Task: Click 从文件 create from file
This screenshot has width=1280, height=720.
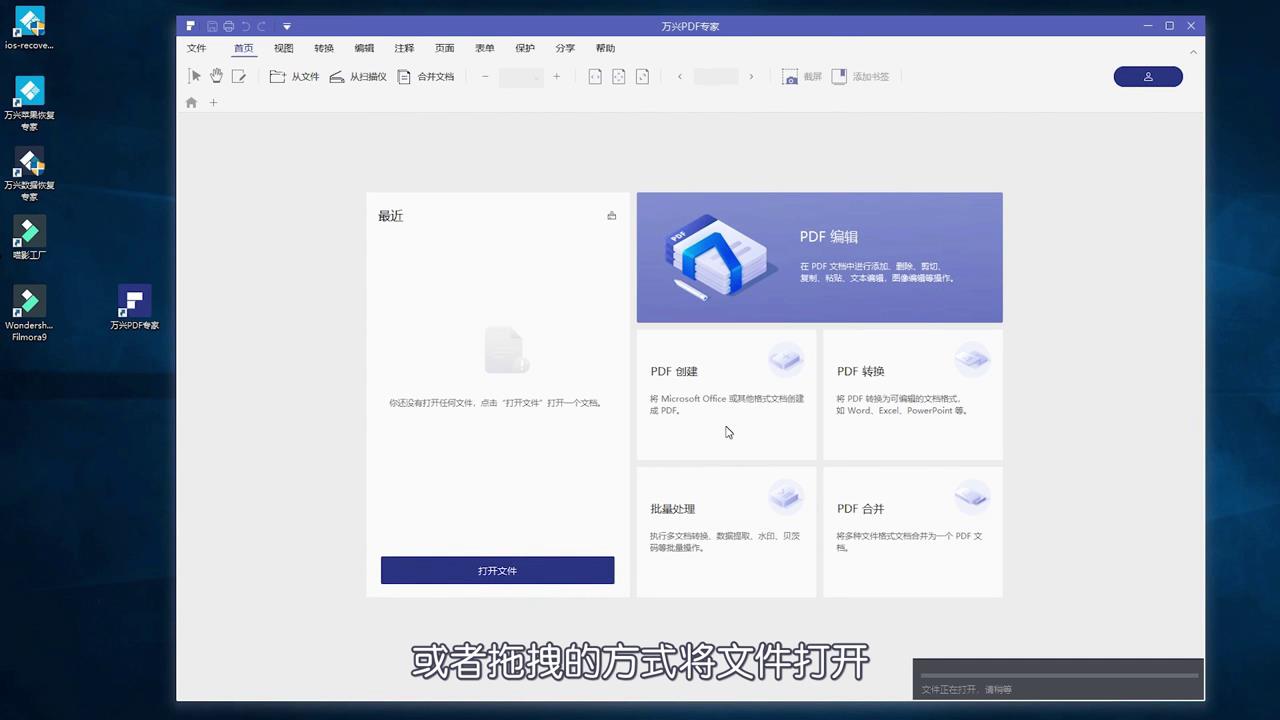Action: tap(294, 76)
